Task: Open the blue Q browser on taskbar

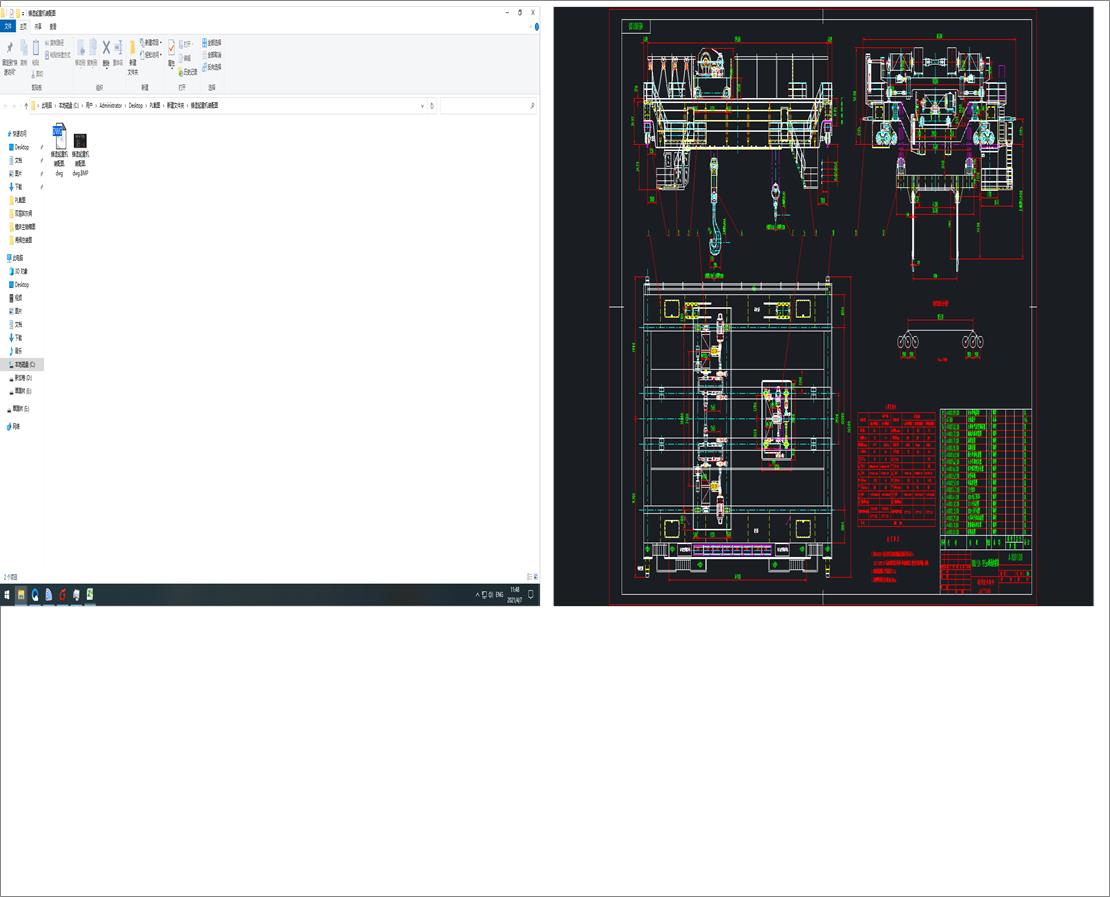Action: (35, 595)
